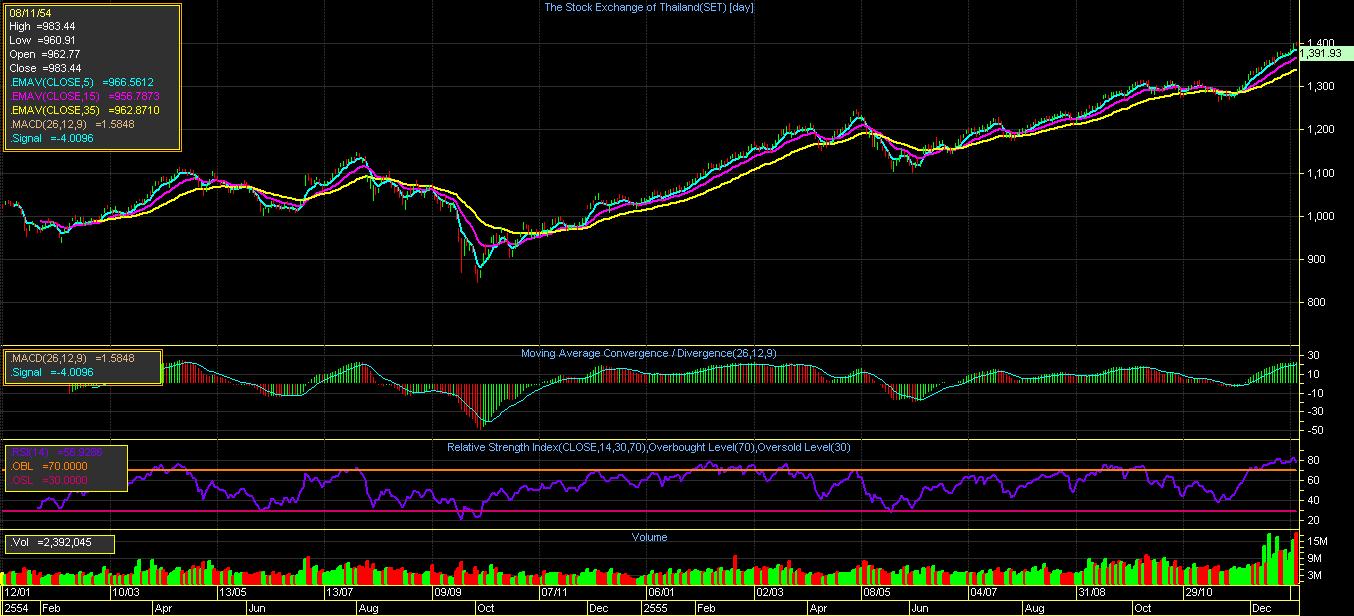Click the "Relative Strength Index" panel title
Screen dimensions: 1354x616
tap(648, 447)
